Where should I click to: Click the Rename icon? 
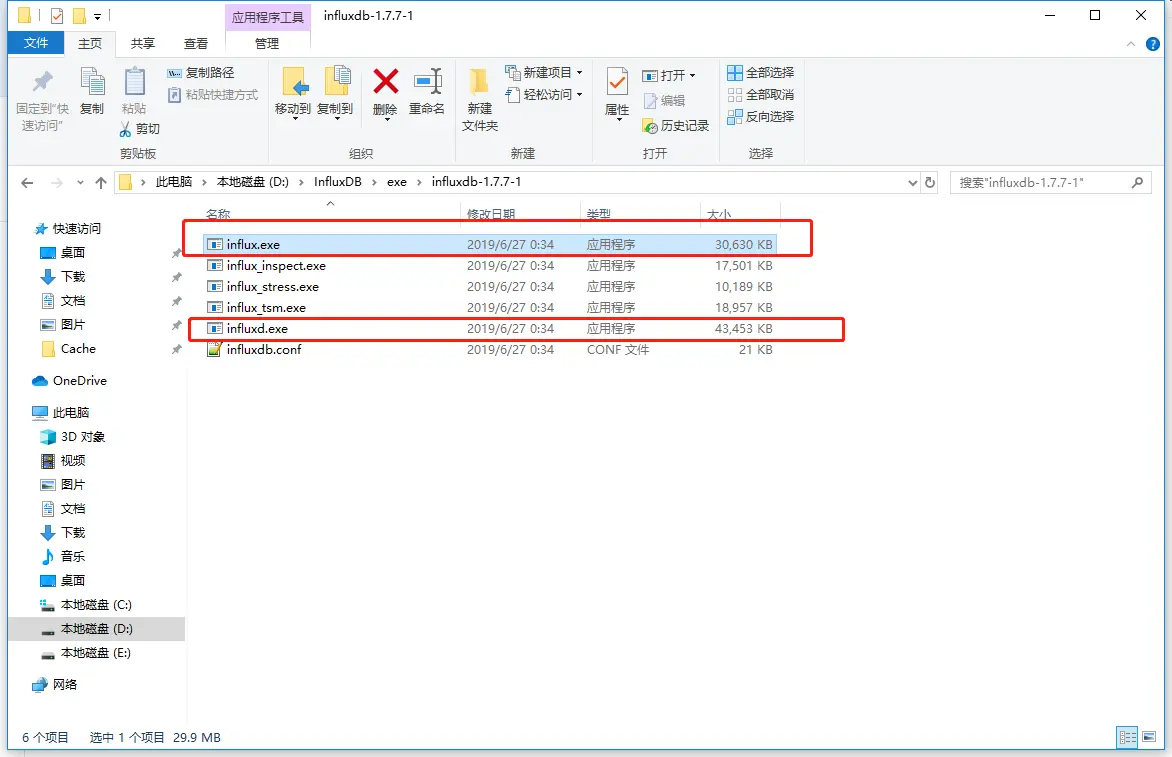point(428,81)
